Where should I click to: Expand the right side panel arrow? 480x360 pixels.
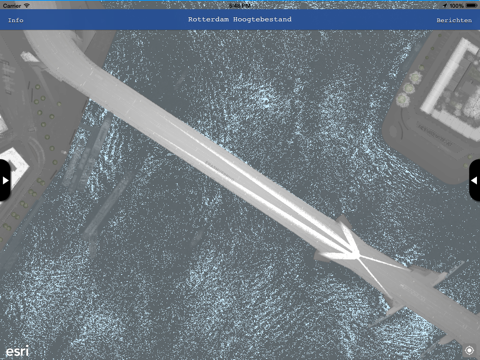pos(475,180)
